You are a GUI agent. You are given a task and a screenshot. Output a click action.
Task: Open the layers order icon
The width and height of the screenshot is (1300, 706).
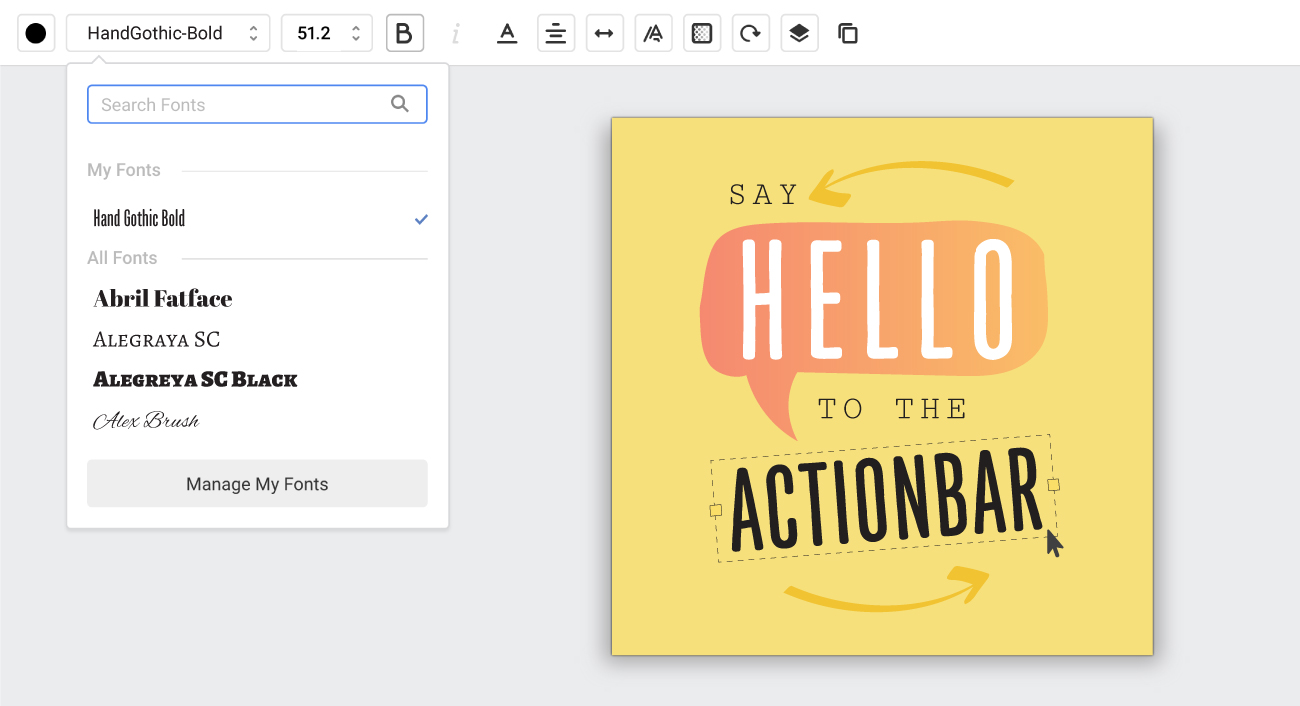pos(799,34)
